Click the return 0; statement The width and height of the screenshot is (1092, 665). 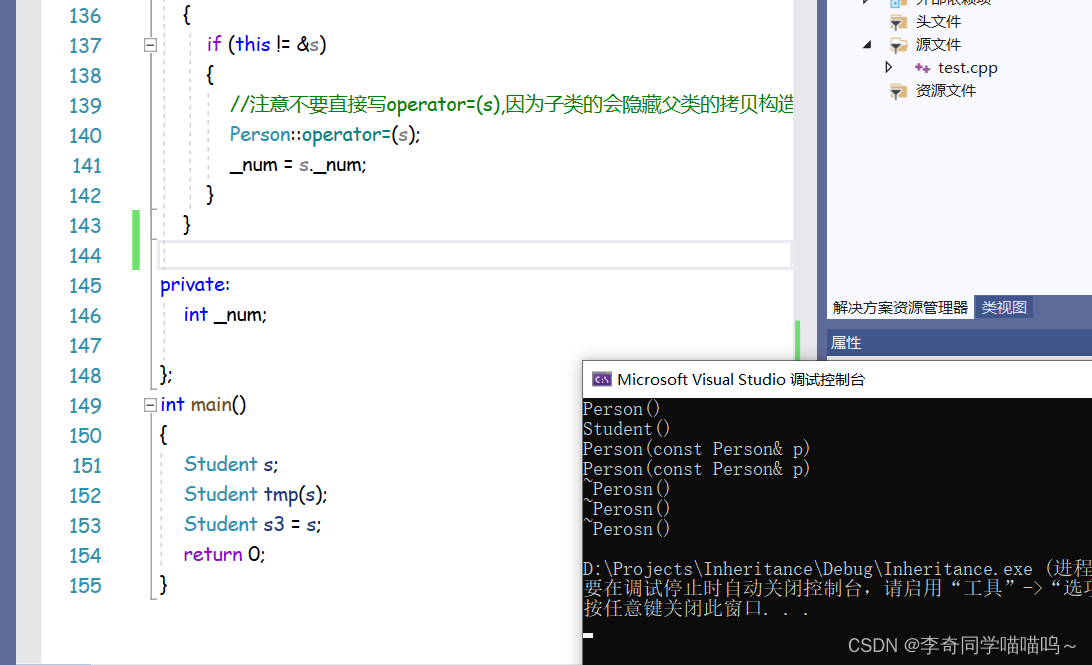(x=224, y=554)
